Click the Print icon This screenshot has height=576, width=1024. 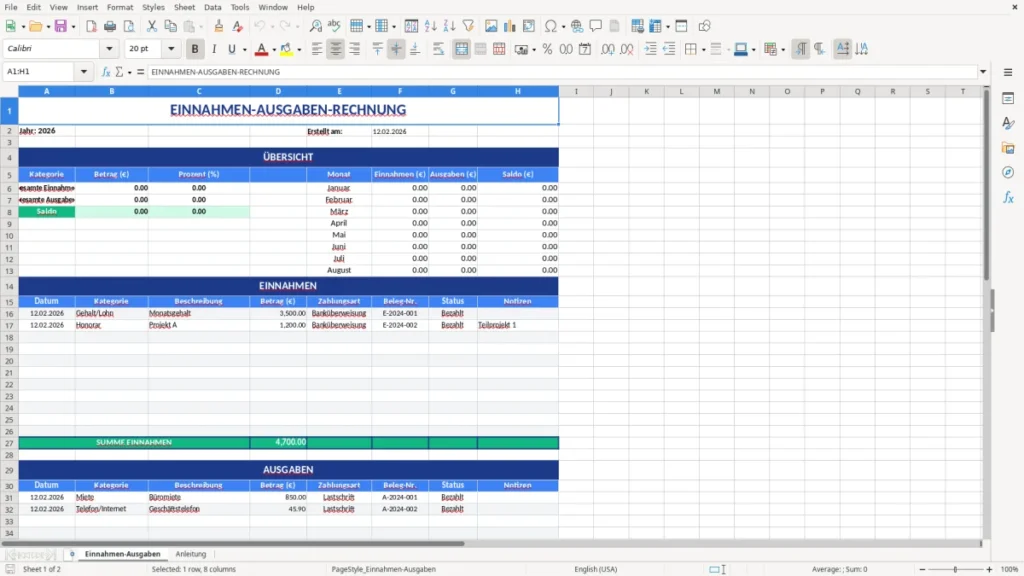pyautogui.click(x=110, y=26)
